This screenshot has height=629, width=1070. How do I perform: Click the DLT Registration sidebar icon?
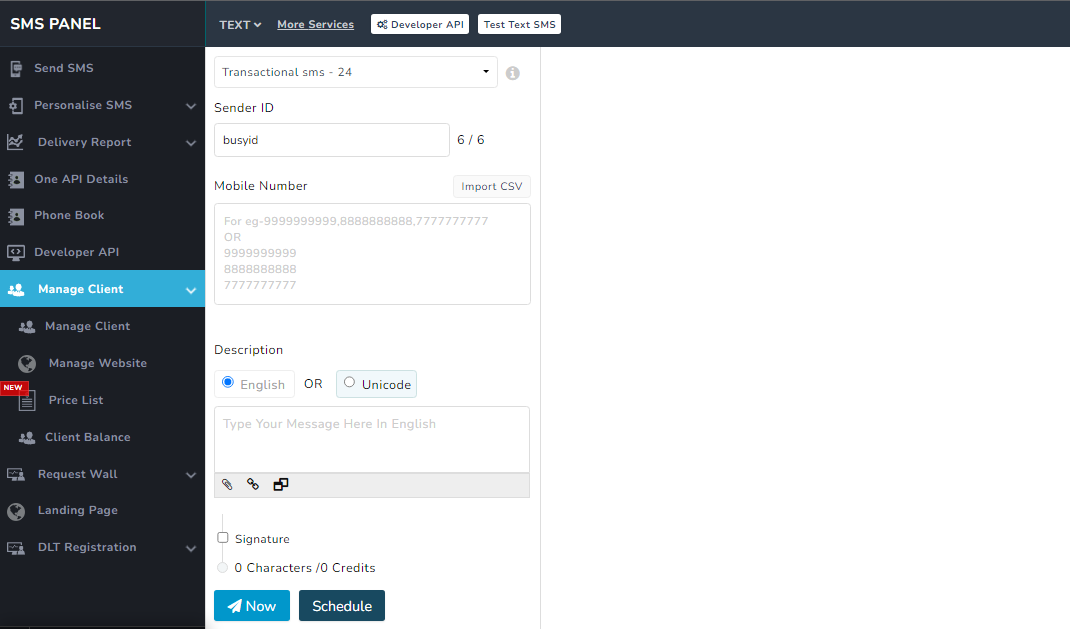click(16, 548)
